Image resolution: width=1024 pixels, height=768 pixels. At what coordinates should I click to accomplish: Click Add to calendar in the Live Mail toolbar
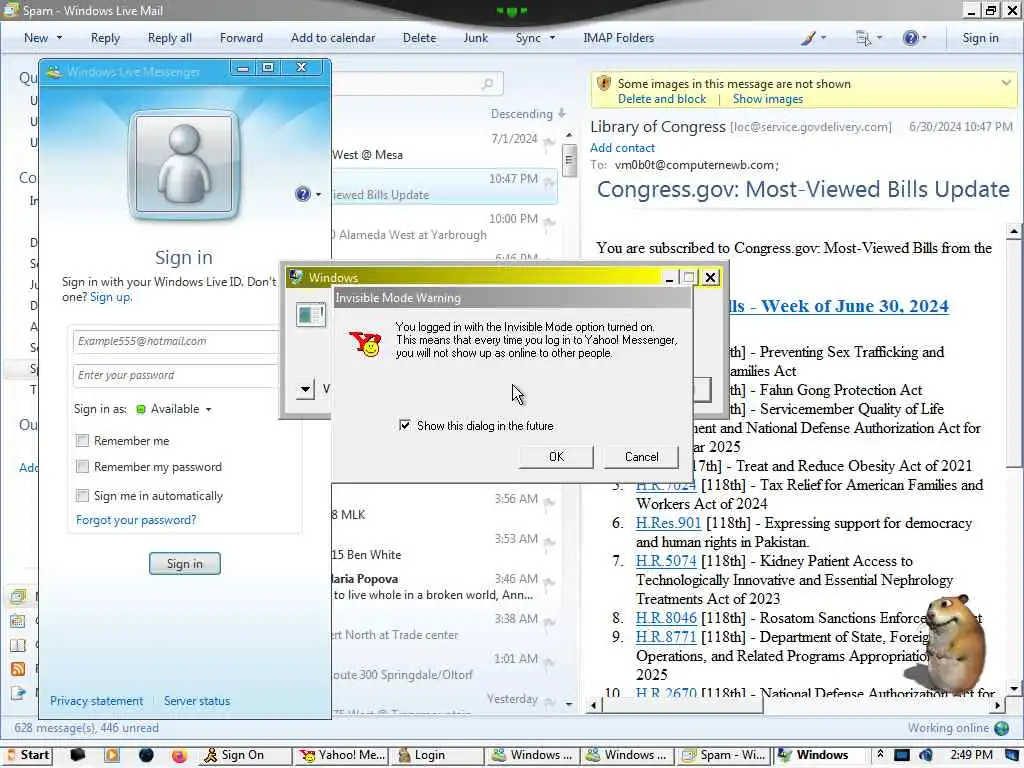[x=333, y=38]
